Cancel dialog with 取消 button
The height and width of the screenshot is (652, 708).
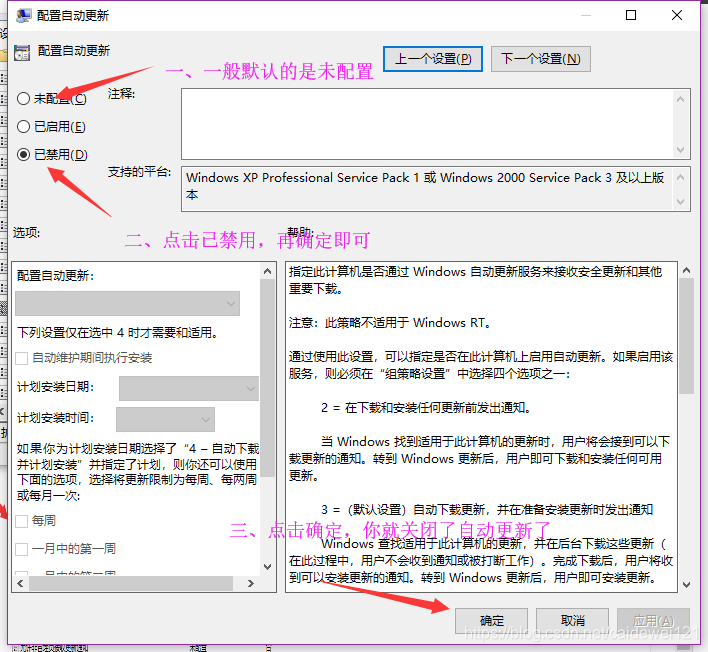pos(573,621)
